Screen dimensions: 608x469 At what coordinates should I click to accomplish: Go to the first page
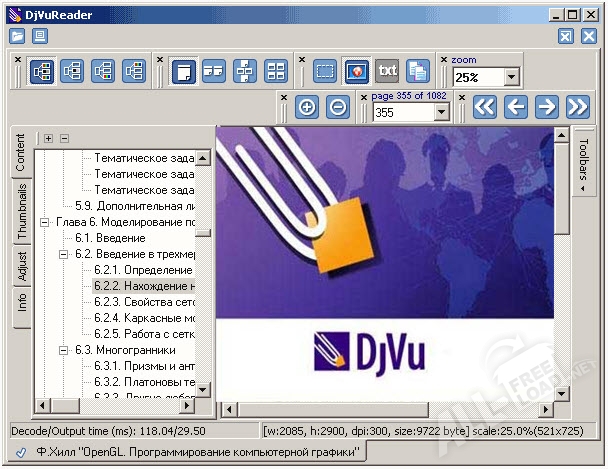(x=485, y=107)
